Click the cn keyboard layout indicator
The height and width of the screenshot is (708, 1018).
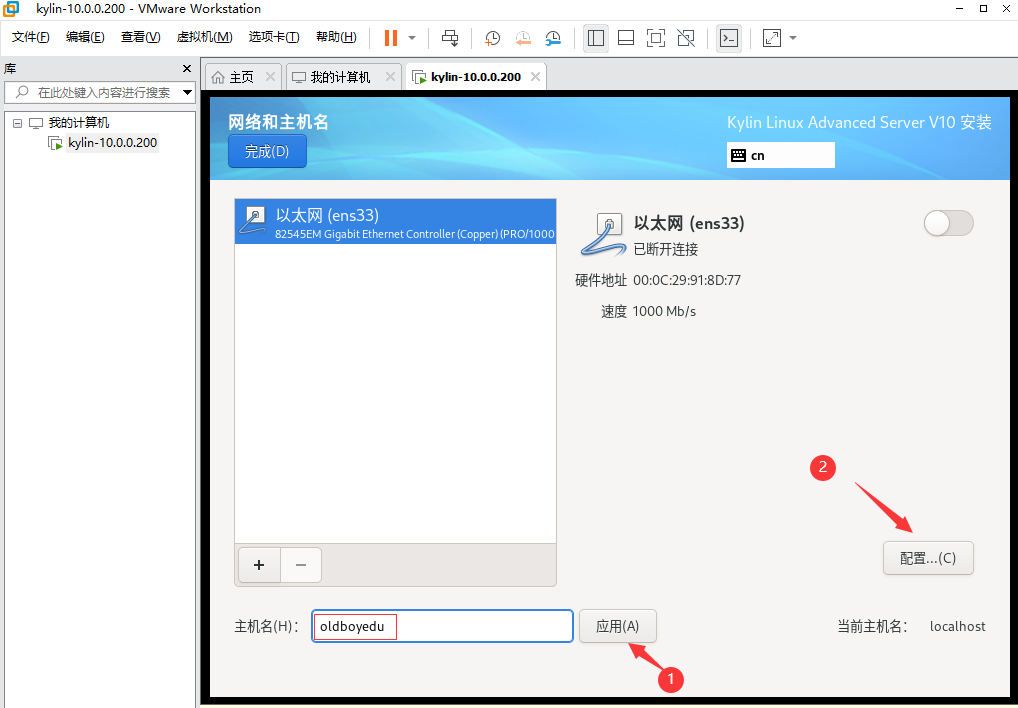coord(780,155)
